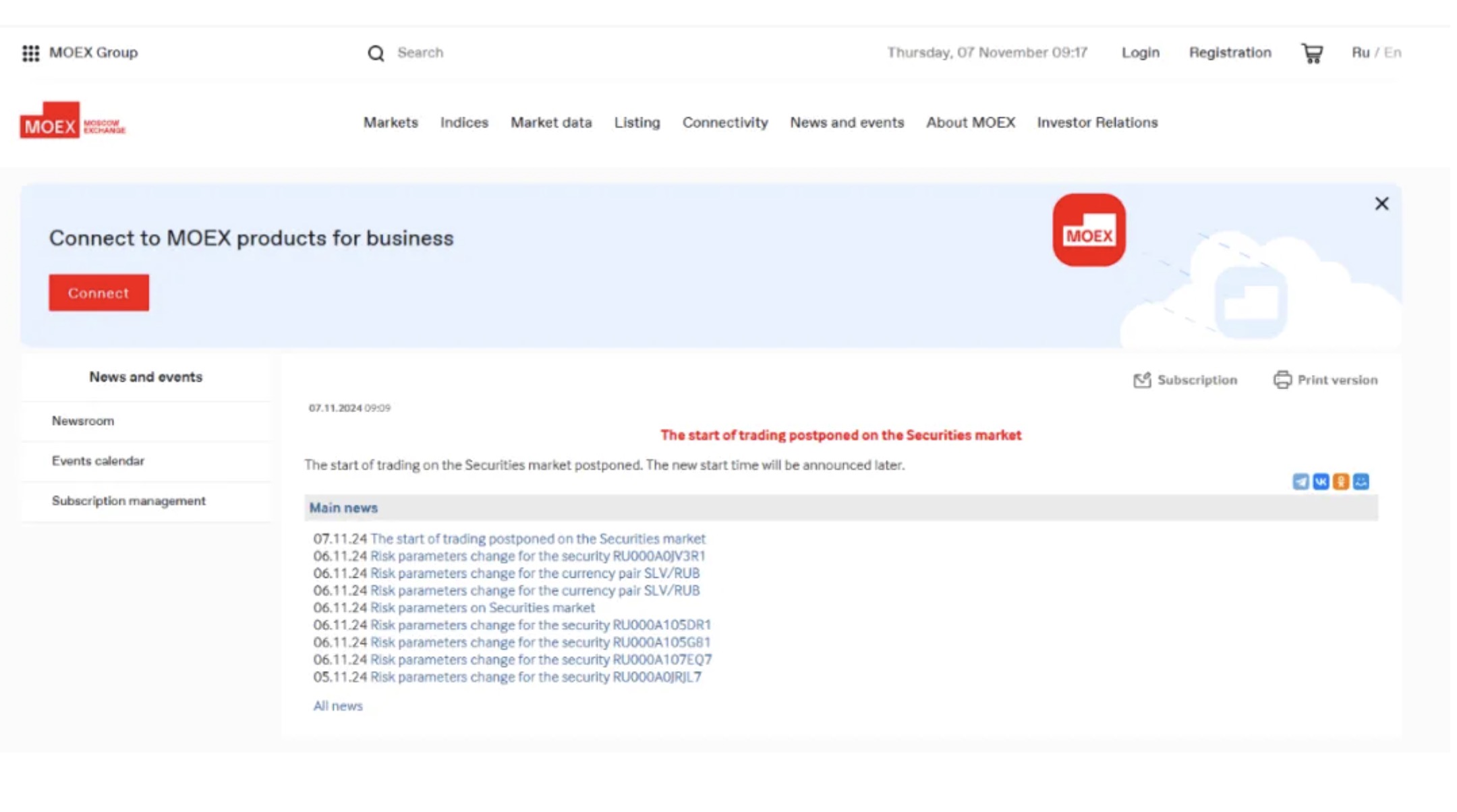1457x812 pixels.
Task: Select Newsroom in the sidebar
Action: point(83,421)
